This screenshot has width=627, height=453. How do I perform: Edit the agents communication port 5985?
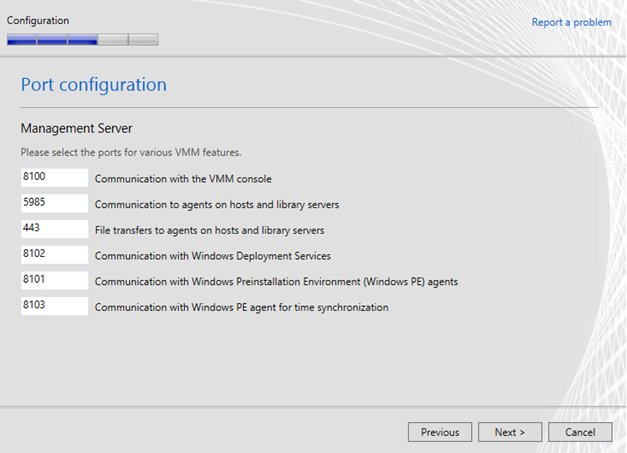point(54,203)
